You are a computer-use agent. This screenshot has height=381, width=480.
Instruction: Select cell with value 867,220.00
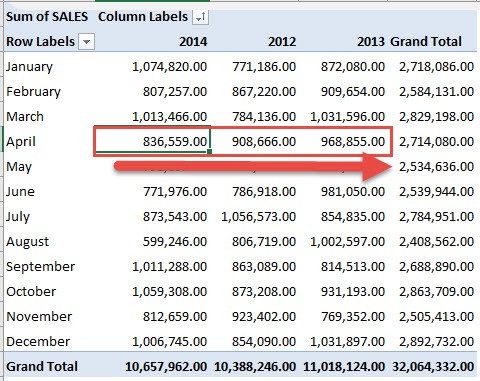pyautogui.click(x=264, y=92)
